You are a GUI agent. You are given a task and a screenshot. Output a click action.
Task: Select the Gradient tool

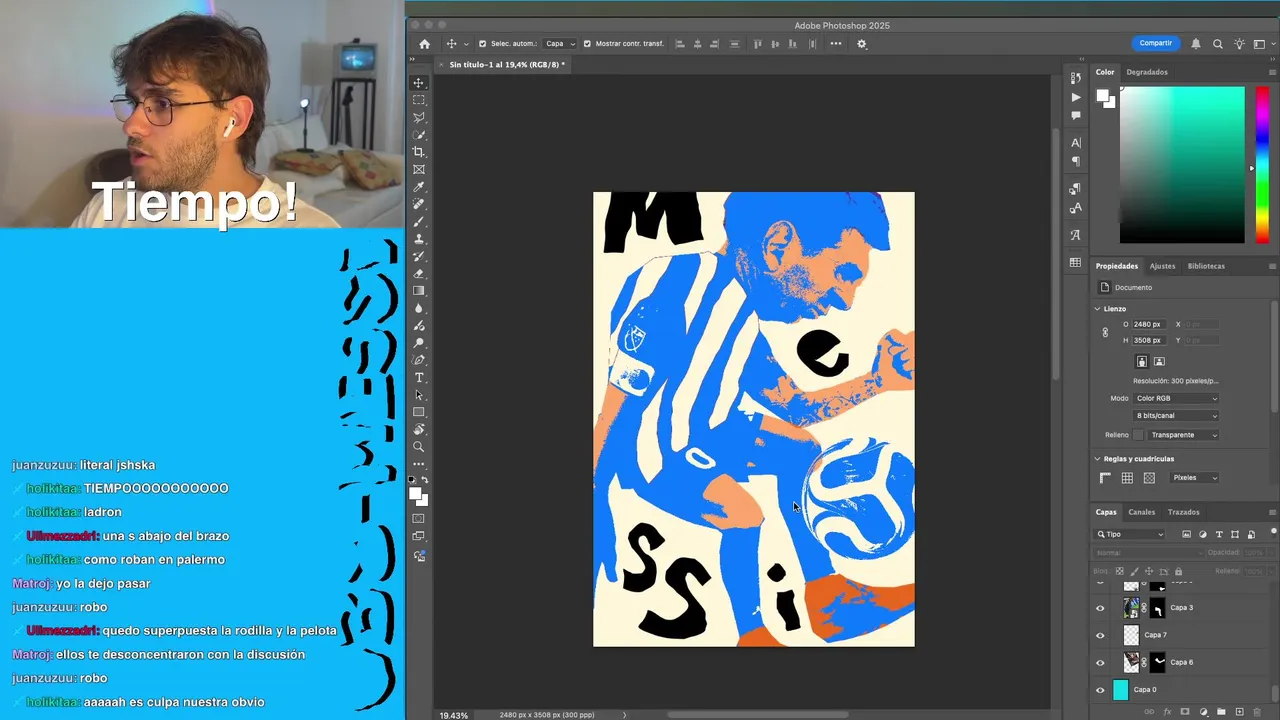coord(419,291)
